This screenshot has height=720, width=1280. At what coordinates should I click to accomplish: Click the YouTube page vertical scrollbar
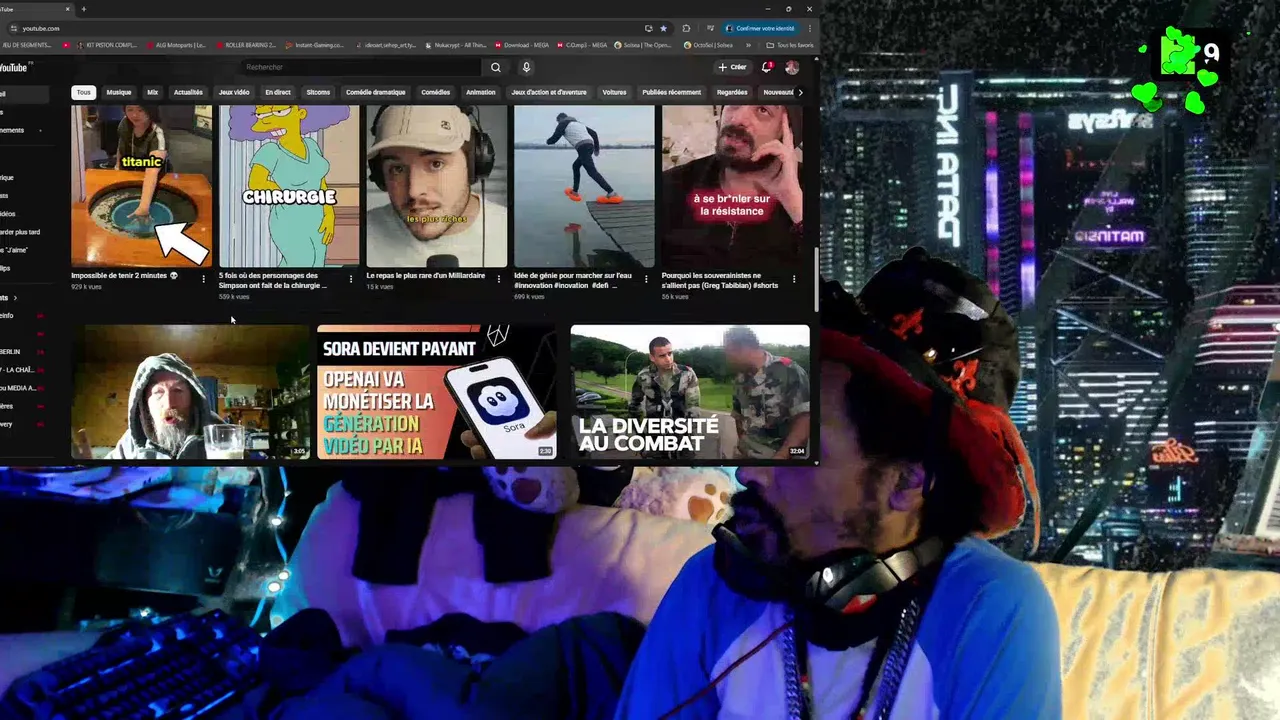click(816, 280)
